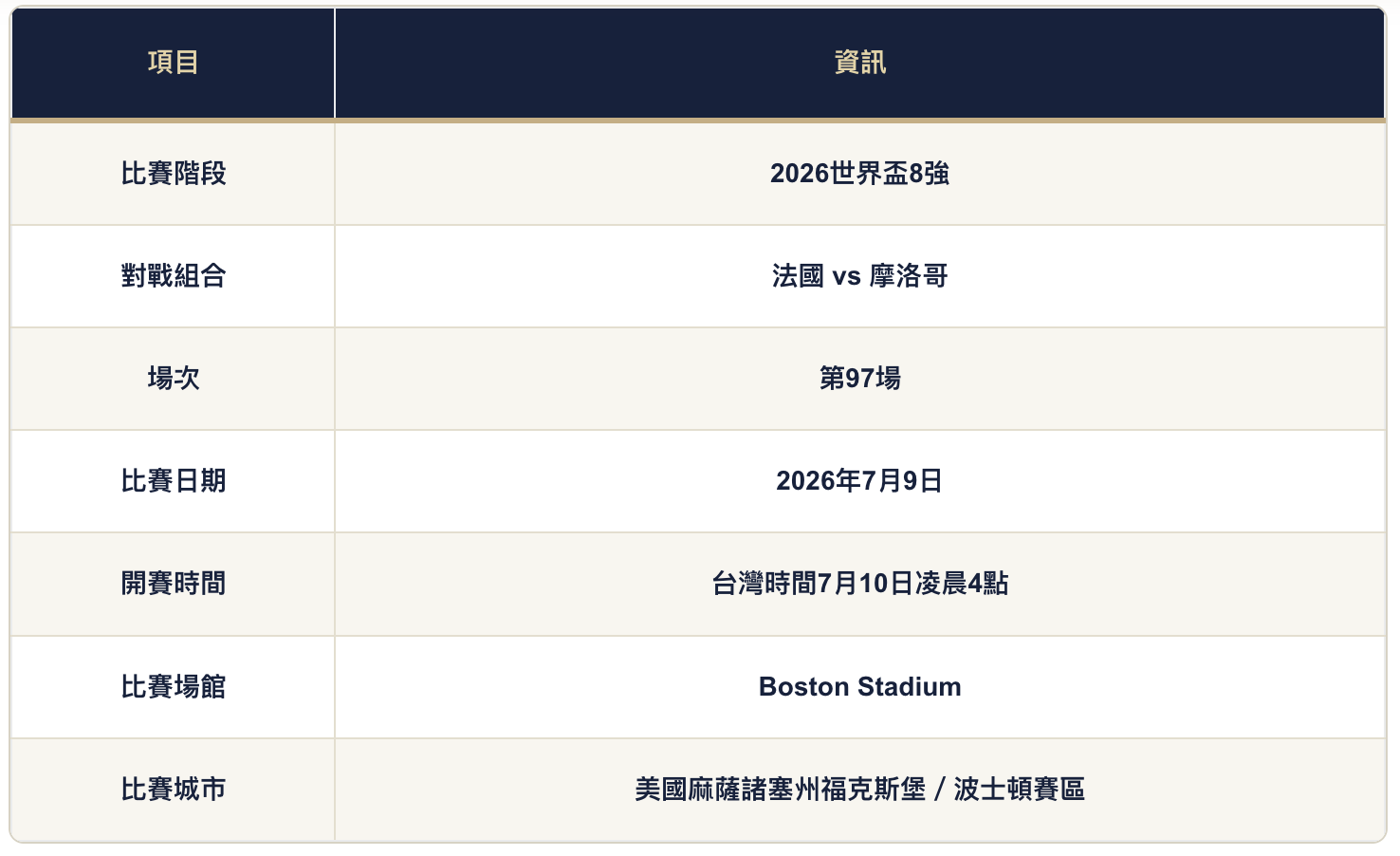The image size is (1400, 856).
Task: Click the 美國麻薩諸塞州福克斯堡 city text
Action: pos(781,790)
